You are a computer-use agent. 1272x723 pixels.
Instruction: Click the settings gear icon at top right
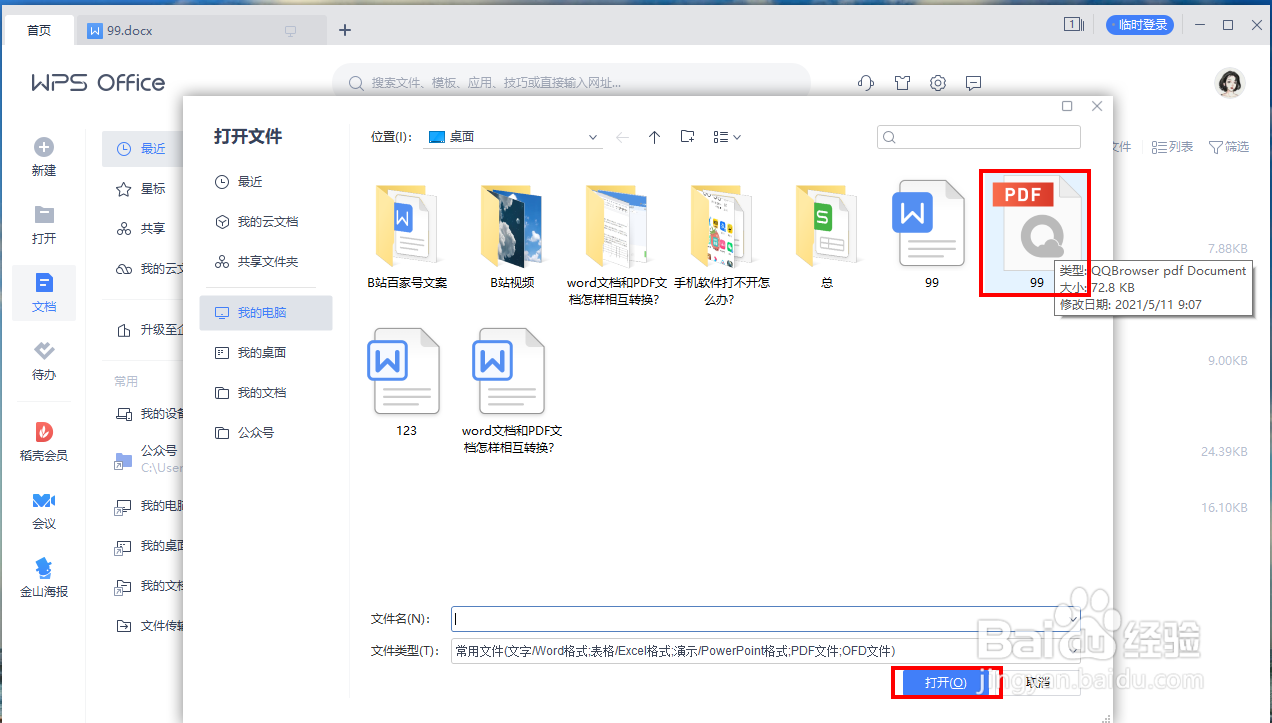click(937, 83)
